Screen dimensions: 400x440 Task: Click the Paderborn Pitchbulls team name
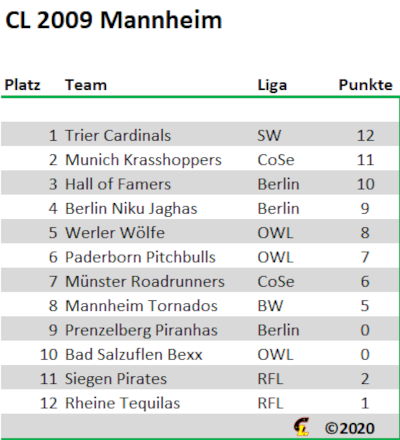point(140,257)
